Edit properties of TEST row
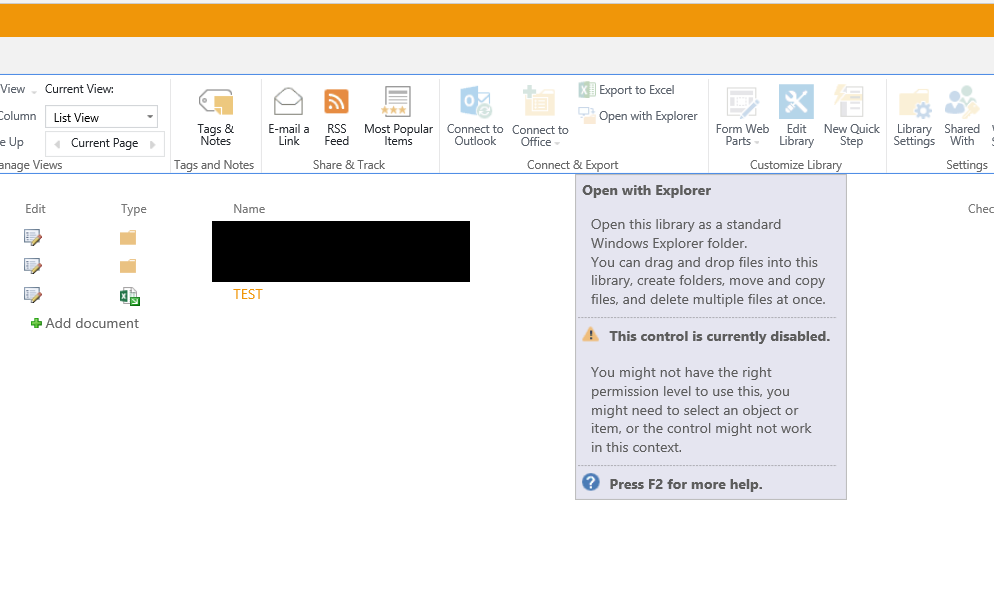The width and height of the screenshot is (994, 606). click(x=32, y=295)
